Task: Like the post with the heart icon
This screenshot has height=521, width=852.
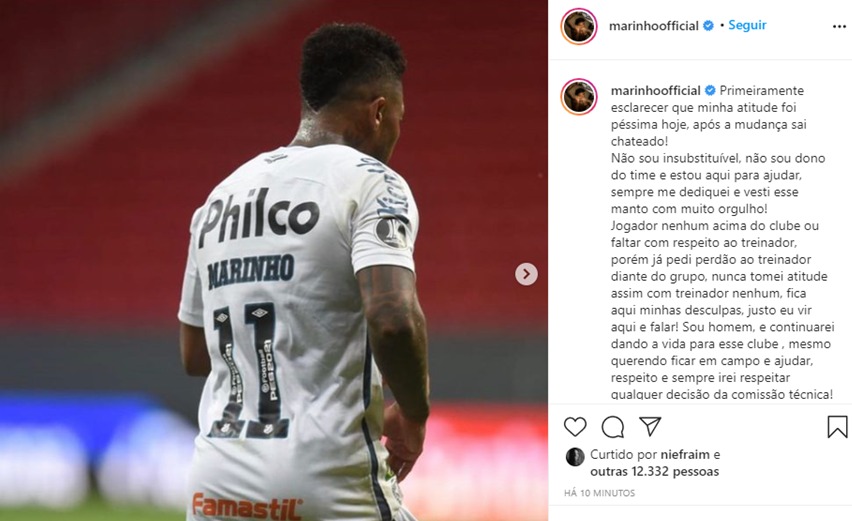Action: tap(575, 427)
